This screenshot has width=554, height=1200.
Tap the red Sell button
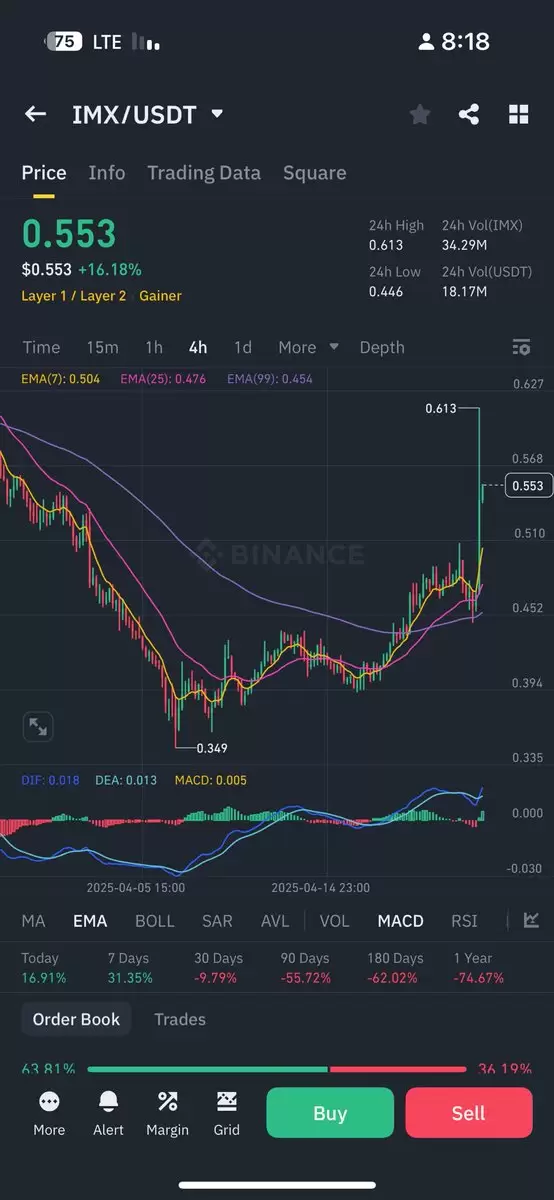point(469,1113)
